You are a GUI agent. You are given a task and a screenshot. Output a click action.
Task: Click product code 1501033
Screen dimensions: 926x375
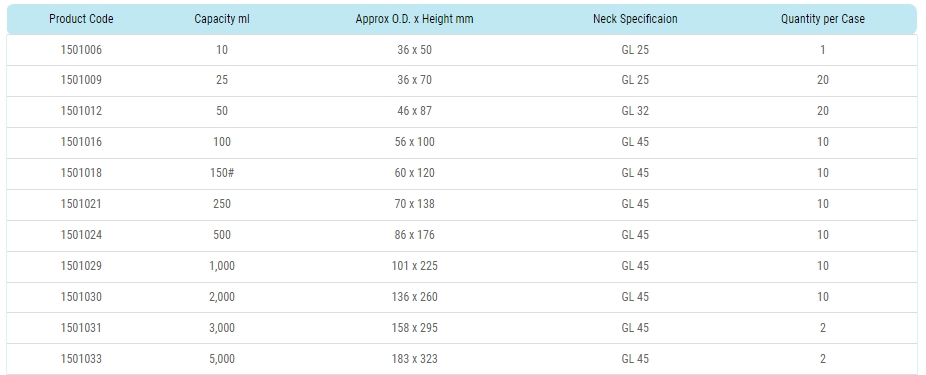click(81, 358)
